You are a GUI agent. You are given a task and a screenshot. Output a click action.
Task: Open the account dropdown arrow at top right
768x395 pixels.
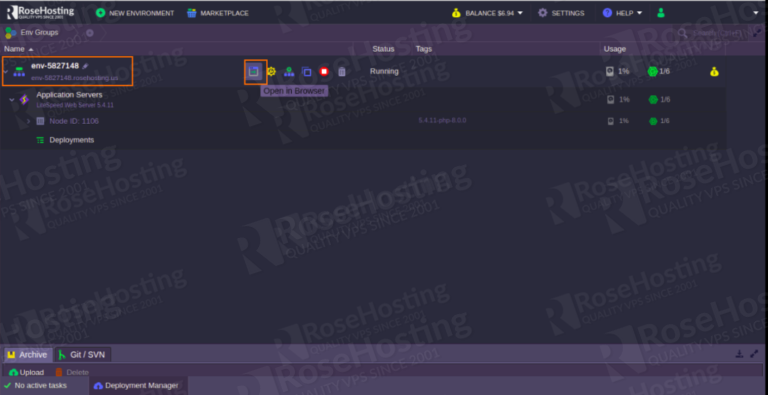[x=755, y=13]
